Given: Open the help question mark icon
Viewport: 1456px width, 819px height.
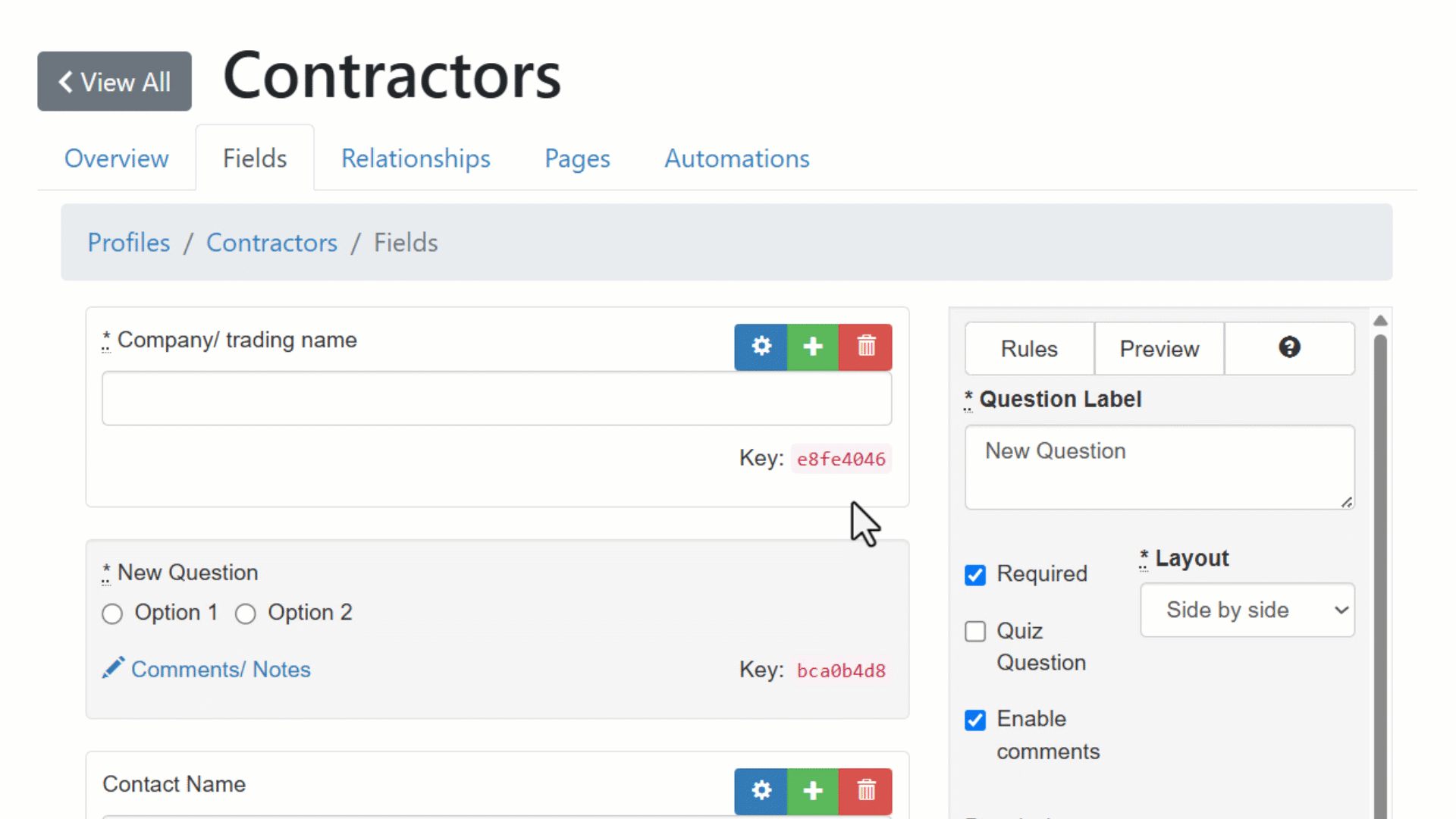Looking at the screenshot, I should point(1289,348).
